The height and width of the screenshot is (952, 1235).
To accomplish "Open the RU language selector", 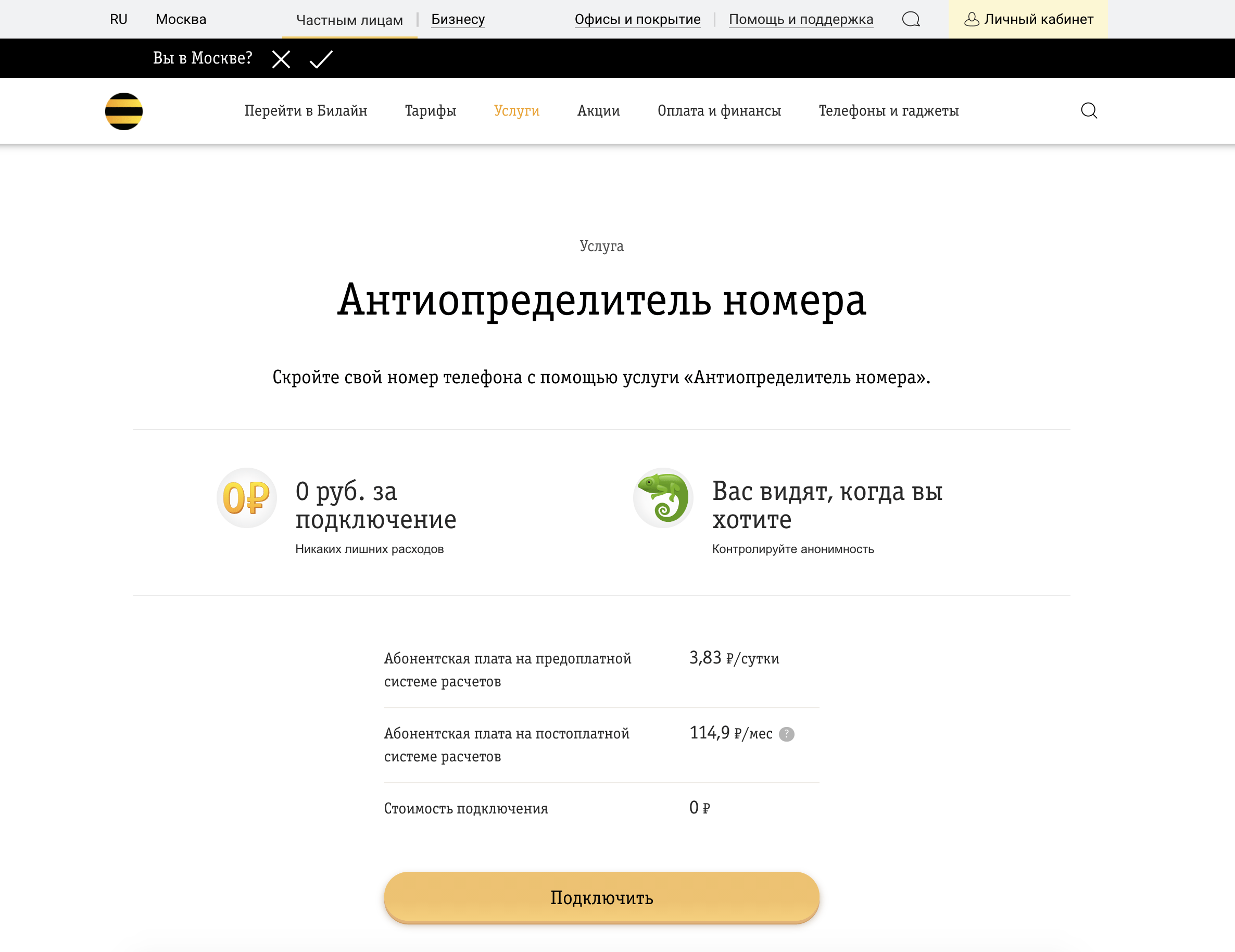I will (118, 19).
